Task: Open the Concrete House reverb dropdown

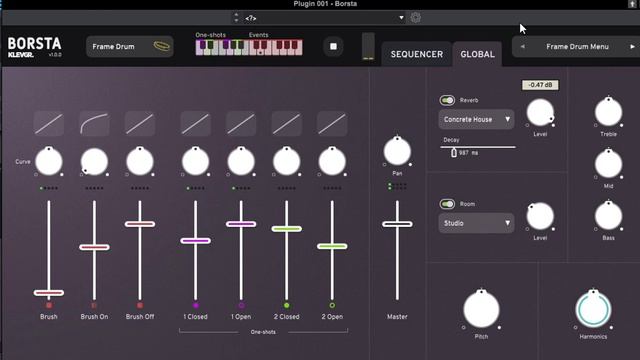Action: click(x=476, y=120)
